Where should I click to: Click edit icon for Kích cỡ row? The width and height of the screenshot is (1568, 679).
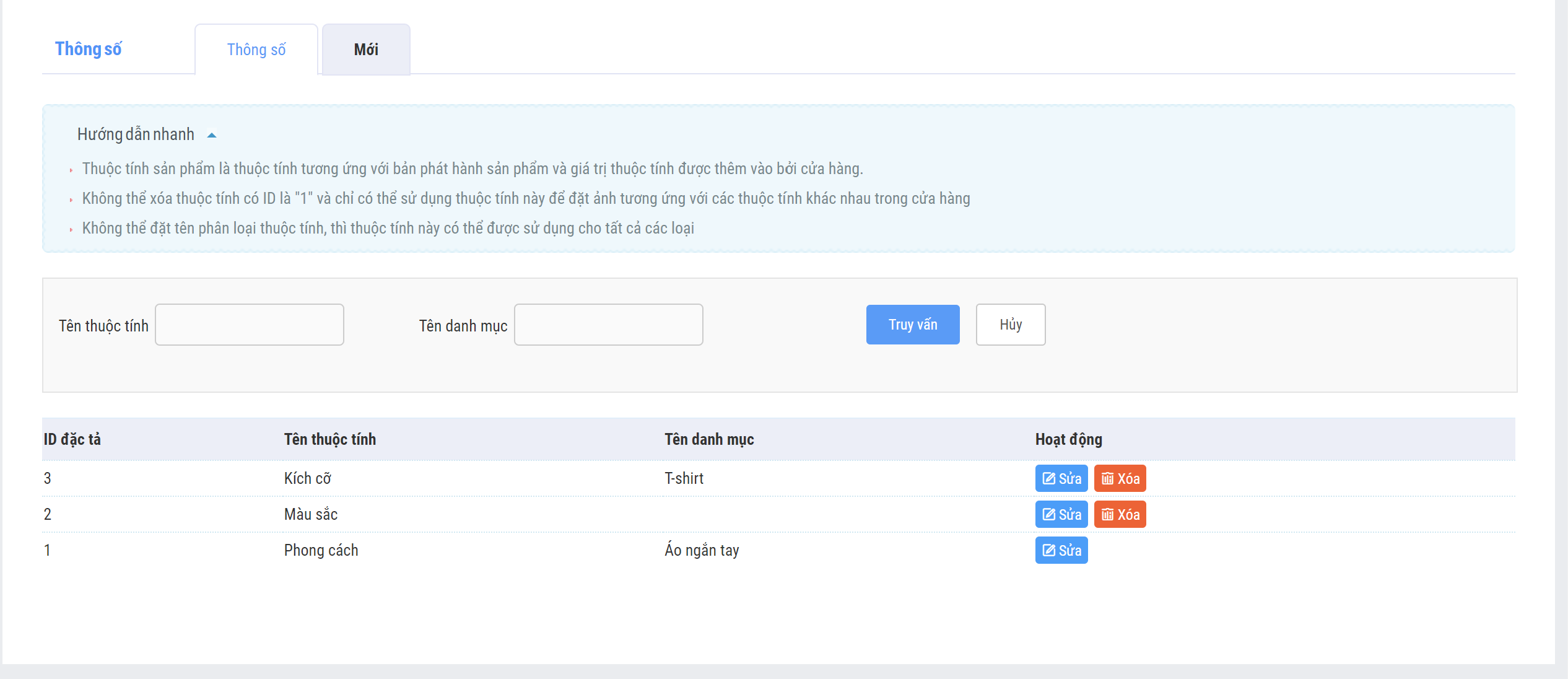[1048, 478]
